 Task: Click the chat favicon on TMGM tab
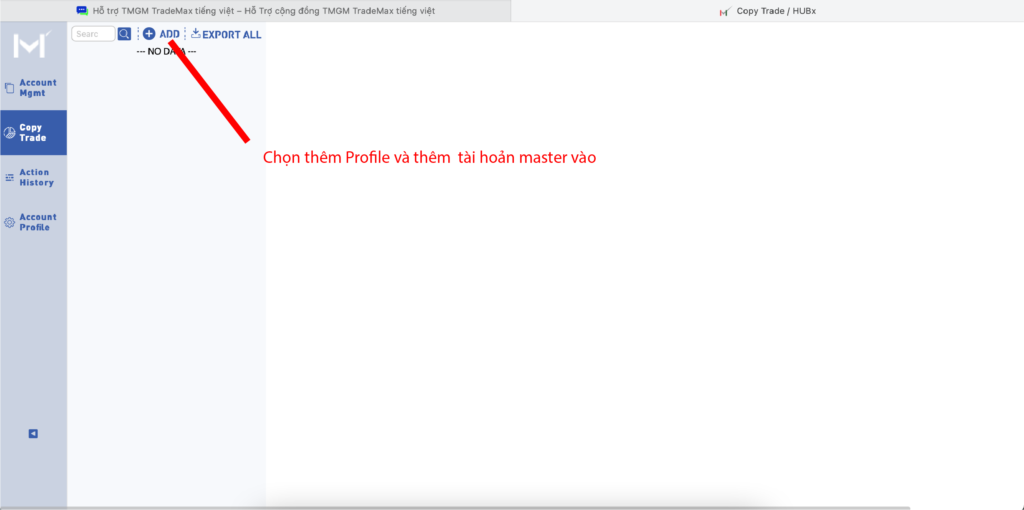(82, 11)
